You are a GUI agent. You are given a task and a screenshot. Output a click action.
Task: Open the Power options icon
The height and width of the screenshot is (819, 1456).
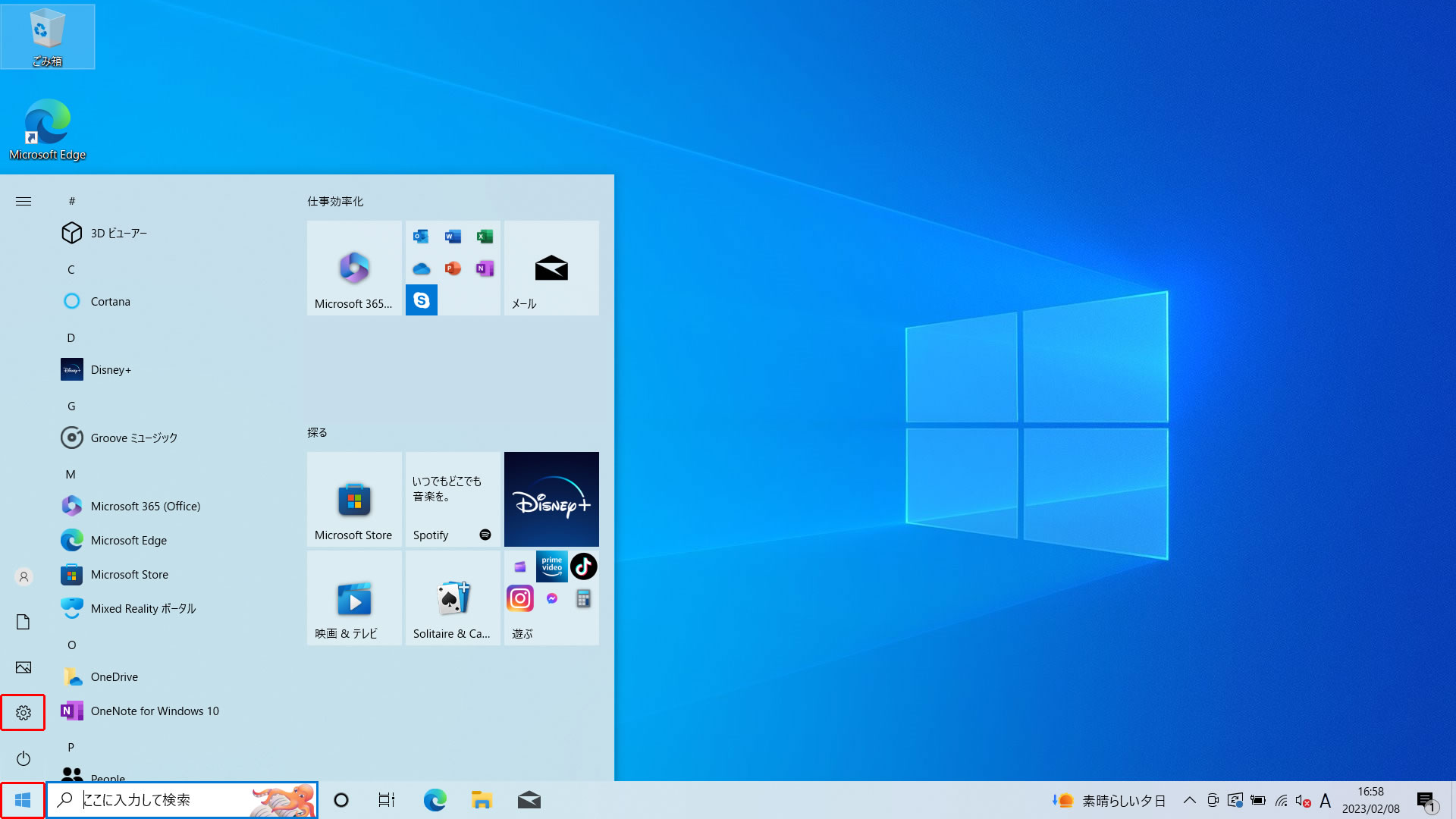pos(23,758)
